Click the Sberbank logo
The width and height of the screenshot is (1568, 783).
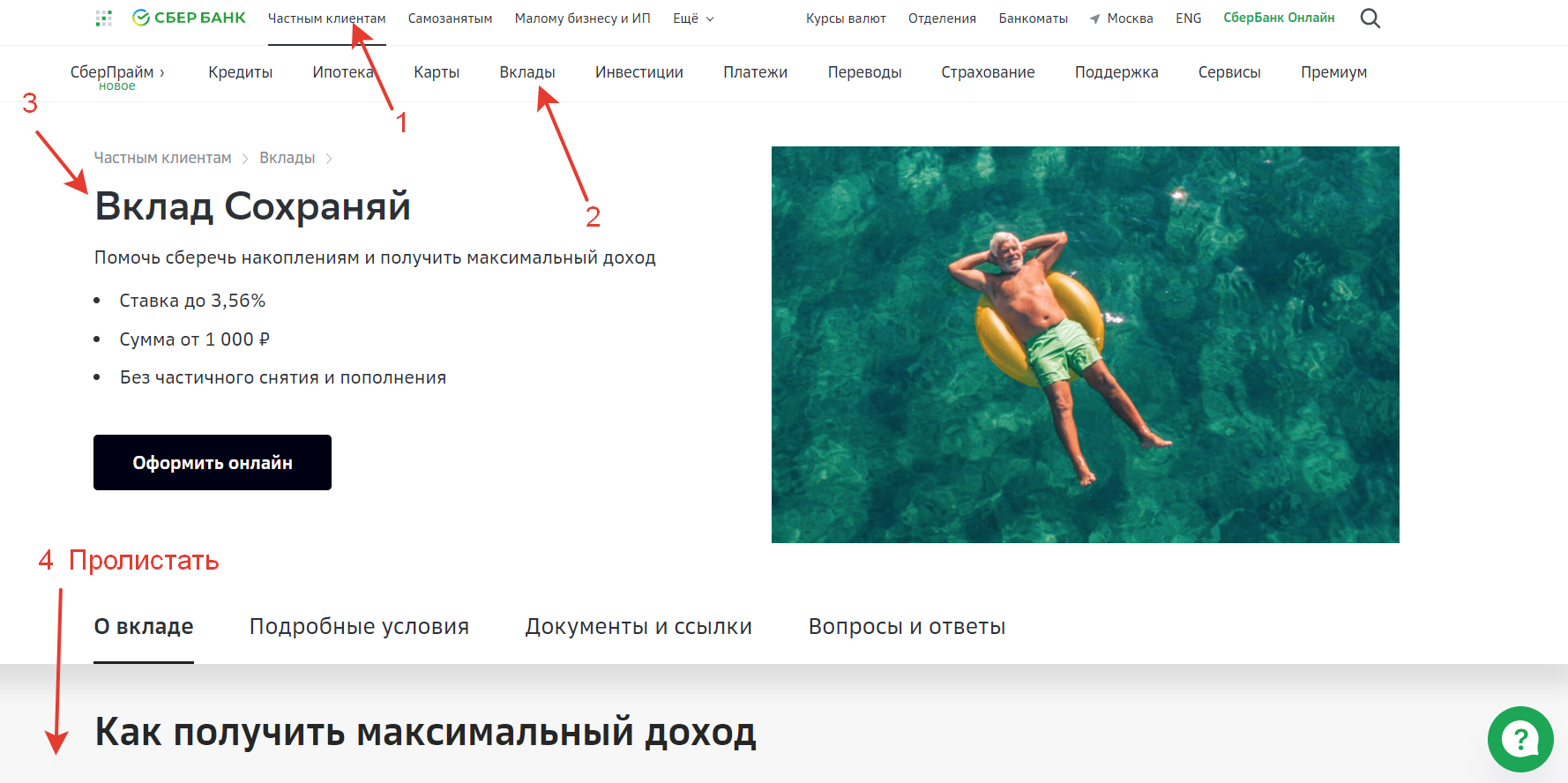coord(189,18)
